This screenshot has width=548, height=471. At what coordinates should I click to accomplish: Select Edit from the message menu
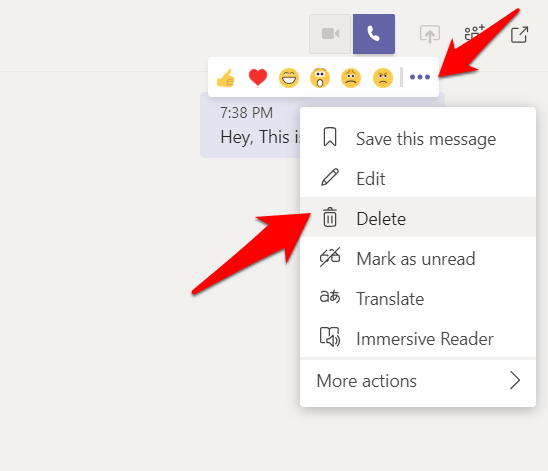click(x=418, y=178)
